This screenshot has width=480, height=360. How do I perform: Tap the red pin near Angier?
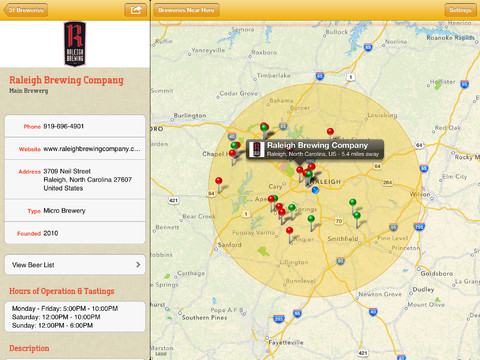[290, 230]
